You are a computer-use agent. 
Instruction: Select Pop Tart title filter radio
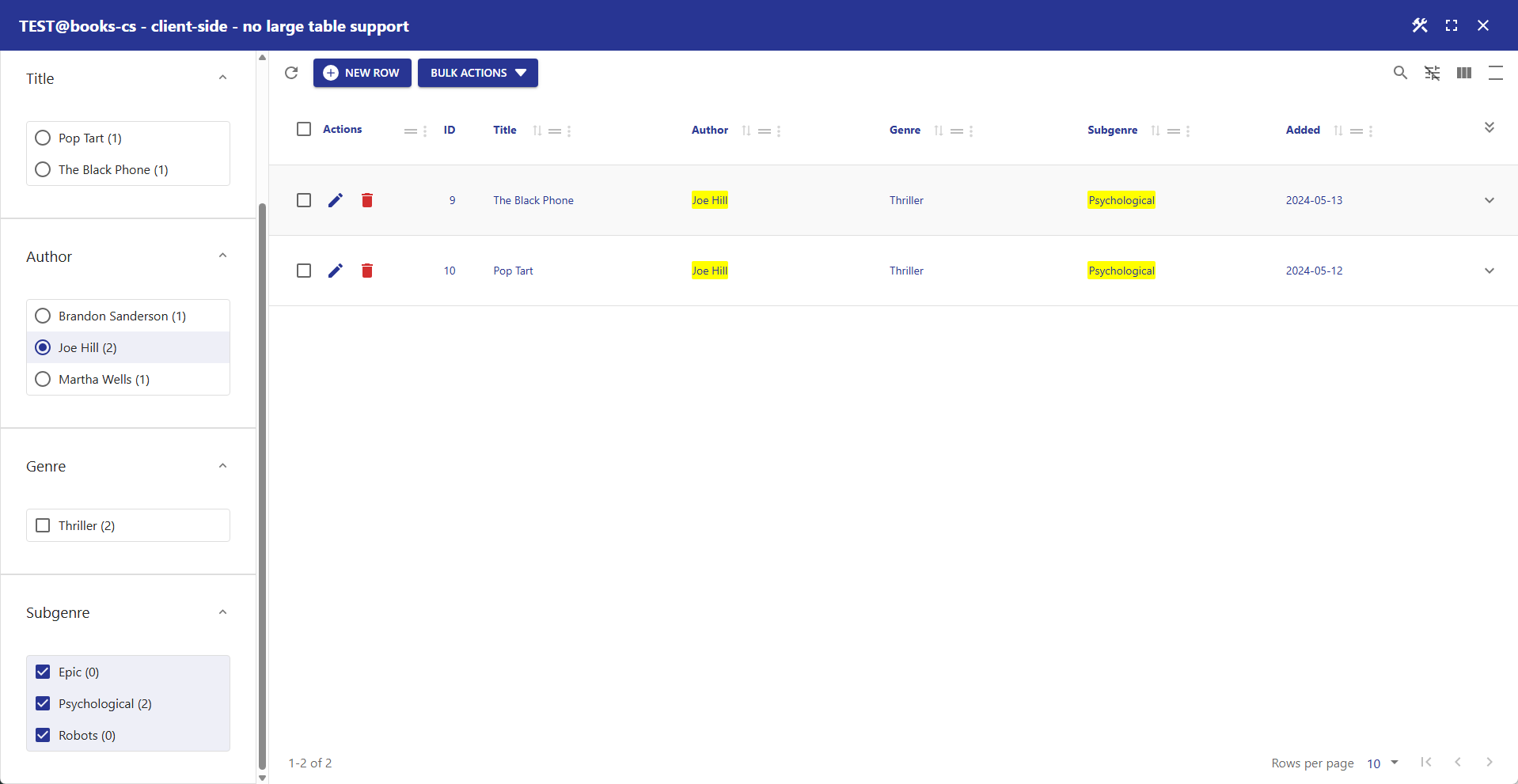click(43, 138)
